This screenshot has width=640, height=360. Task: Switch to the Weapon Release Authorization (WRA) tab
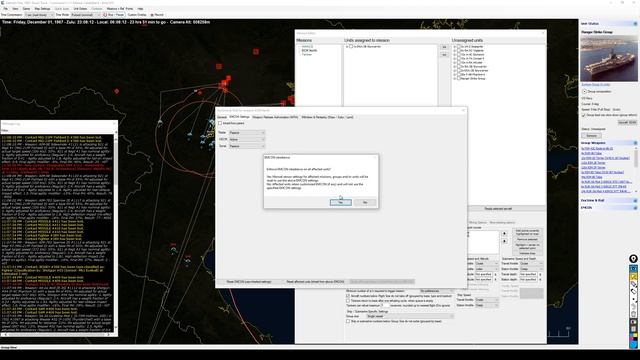(275, 117)
